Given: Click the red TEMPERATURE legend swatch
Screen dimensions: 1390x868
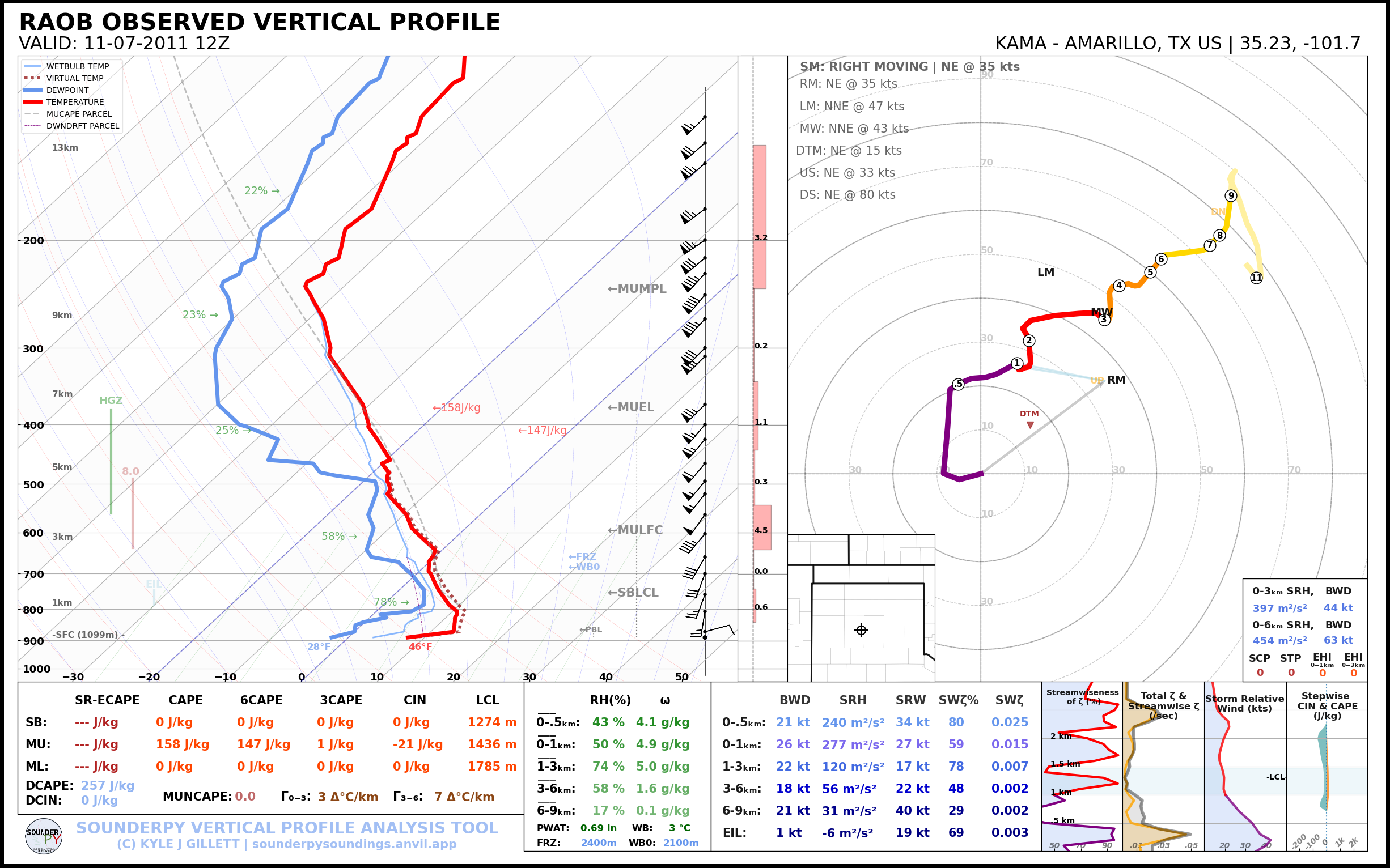Looking at the screenshot, I should point(33,102).
